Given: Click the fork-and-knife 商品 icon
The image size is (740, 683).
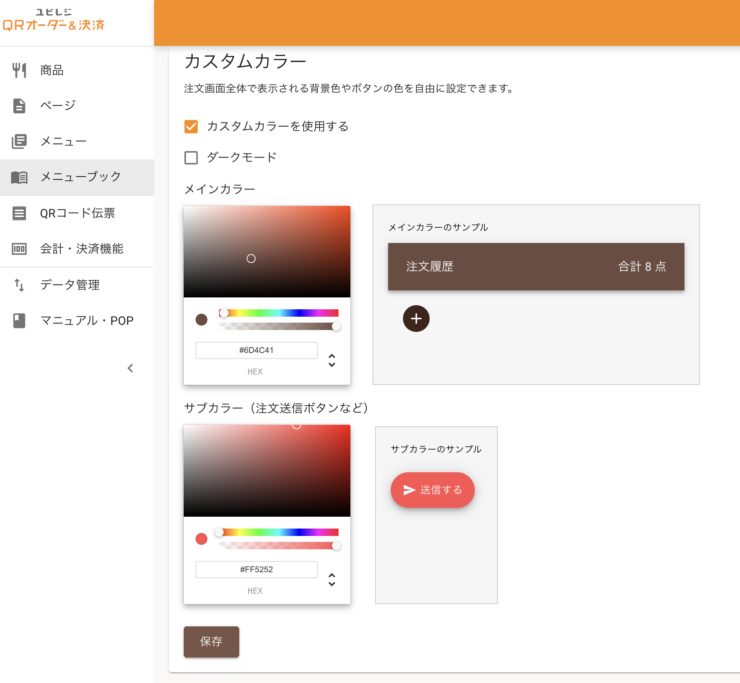Looking at the screenshot, I should (x=19, y=70).
